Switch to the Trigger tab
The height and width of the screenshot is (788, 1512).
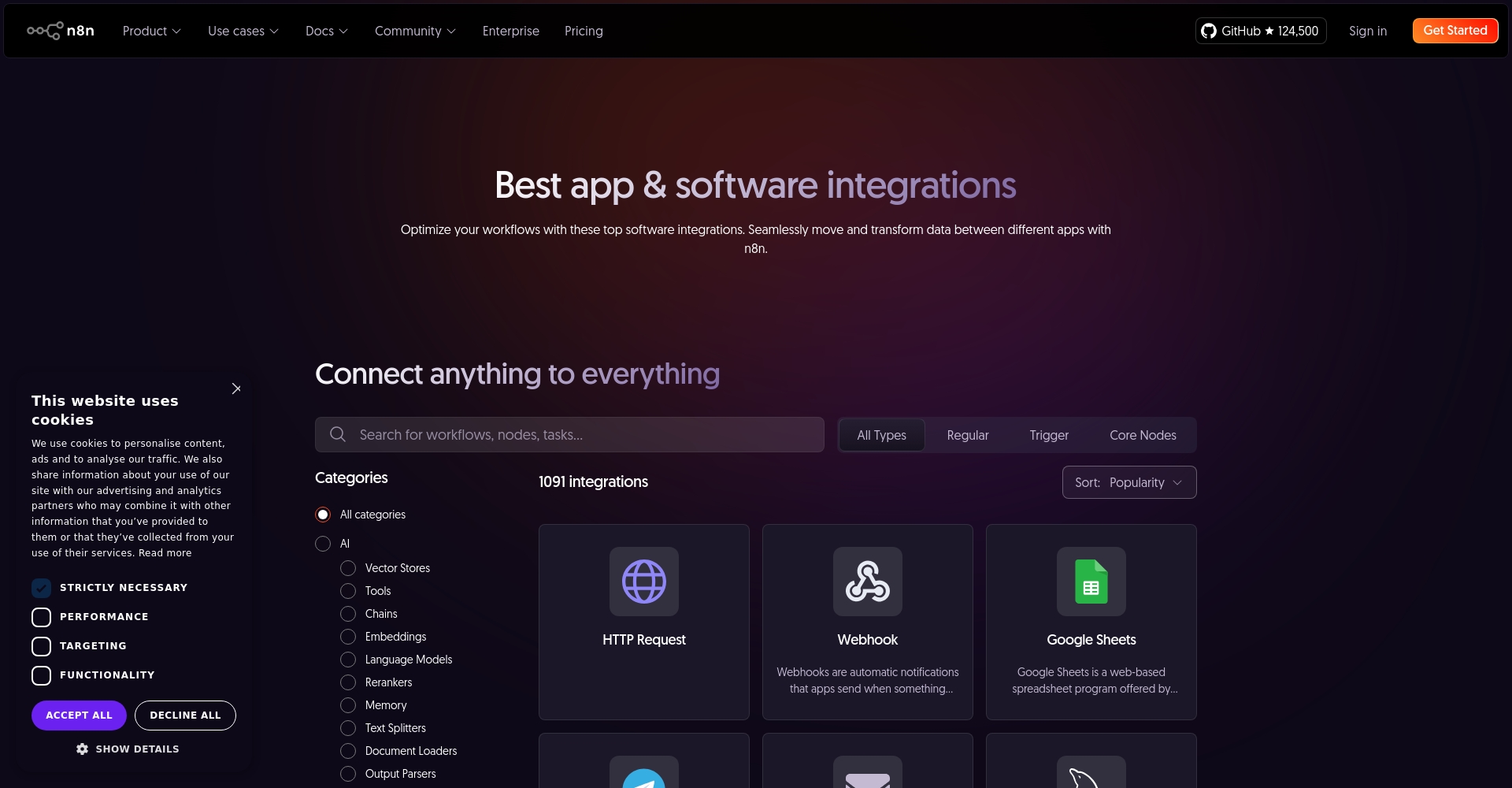1049,435
